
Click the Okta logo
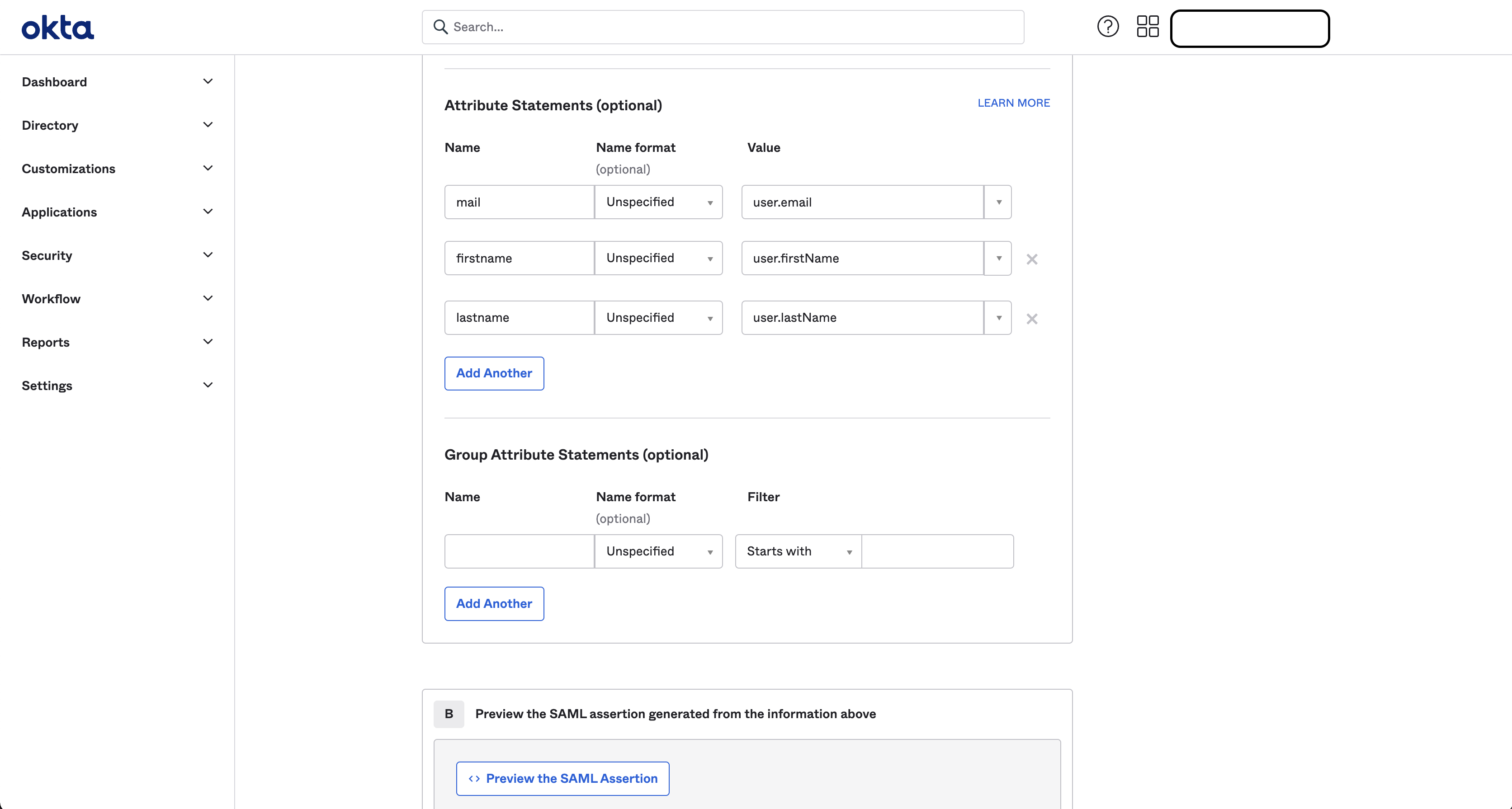point(57,26)
